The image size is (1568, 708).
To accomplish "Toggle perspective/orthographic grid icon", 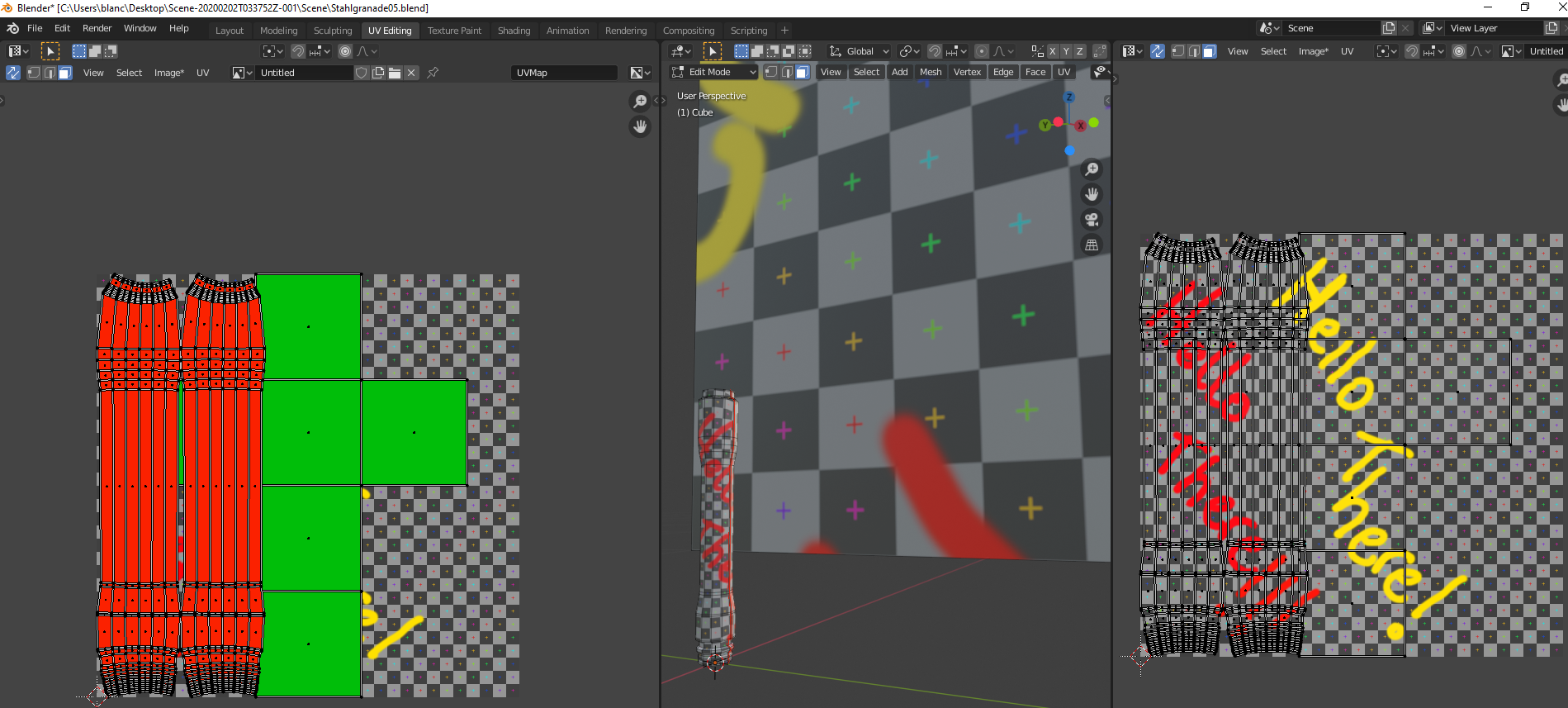I will coord(1092,245).
